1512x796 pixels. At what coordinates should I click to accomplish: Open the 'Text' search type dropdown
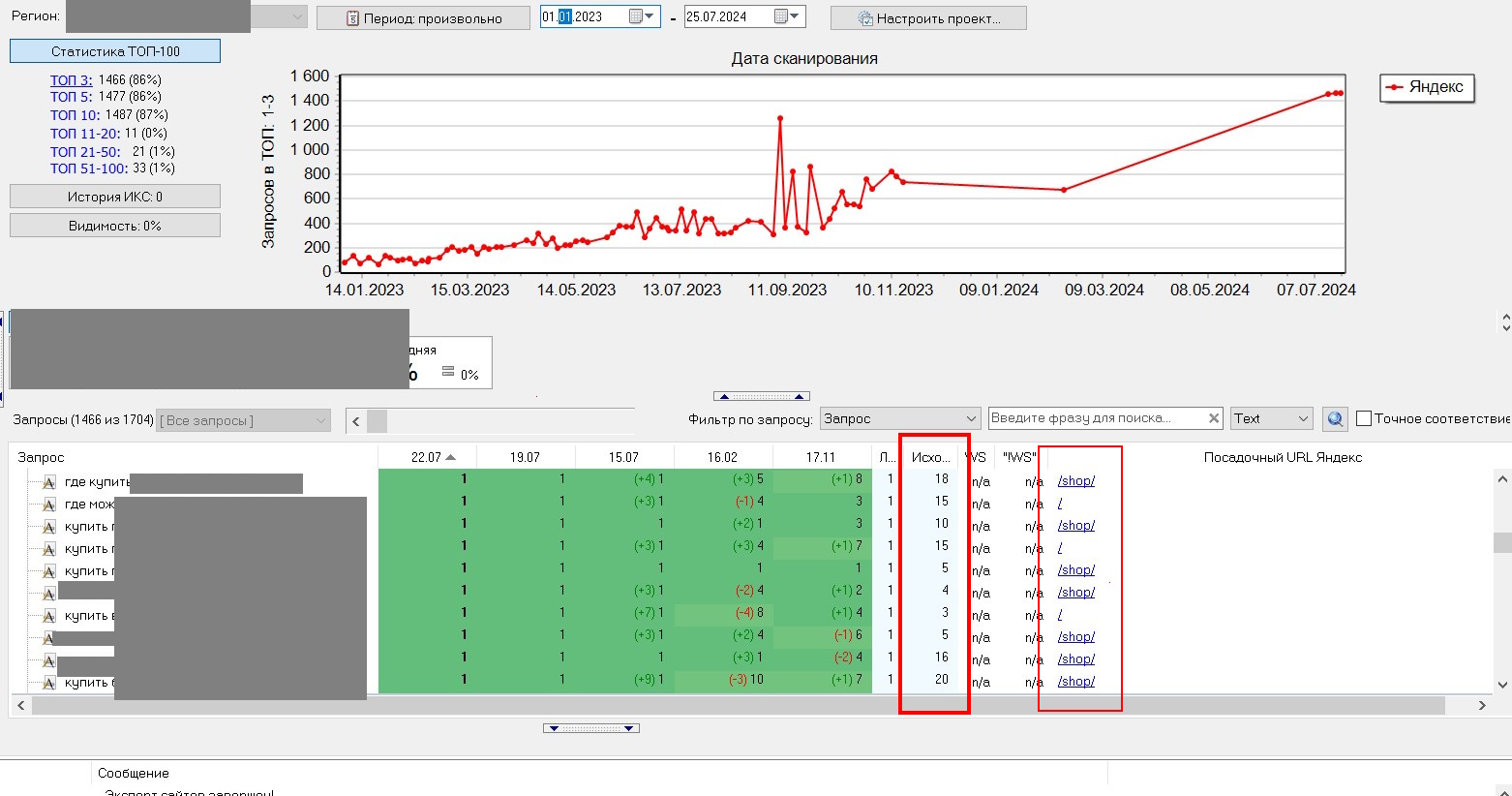(1302, 418)
